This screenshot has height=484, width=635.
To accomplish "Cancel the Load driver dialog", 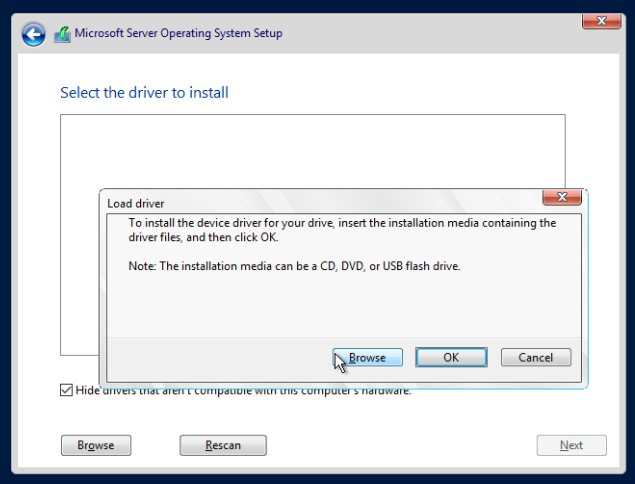I will pyautogui.click(x=535, y=357).
